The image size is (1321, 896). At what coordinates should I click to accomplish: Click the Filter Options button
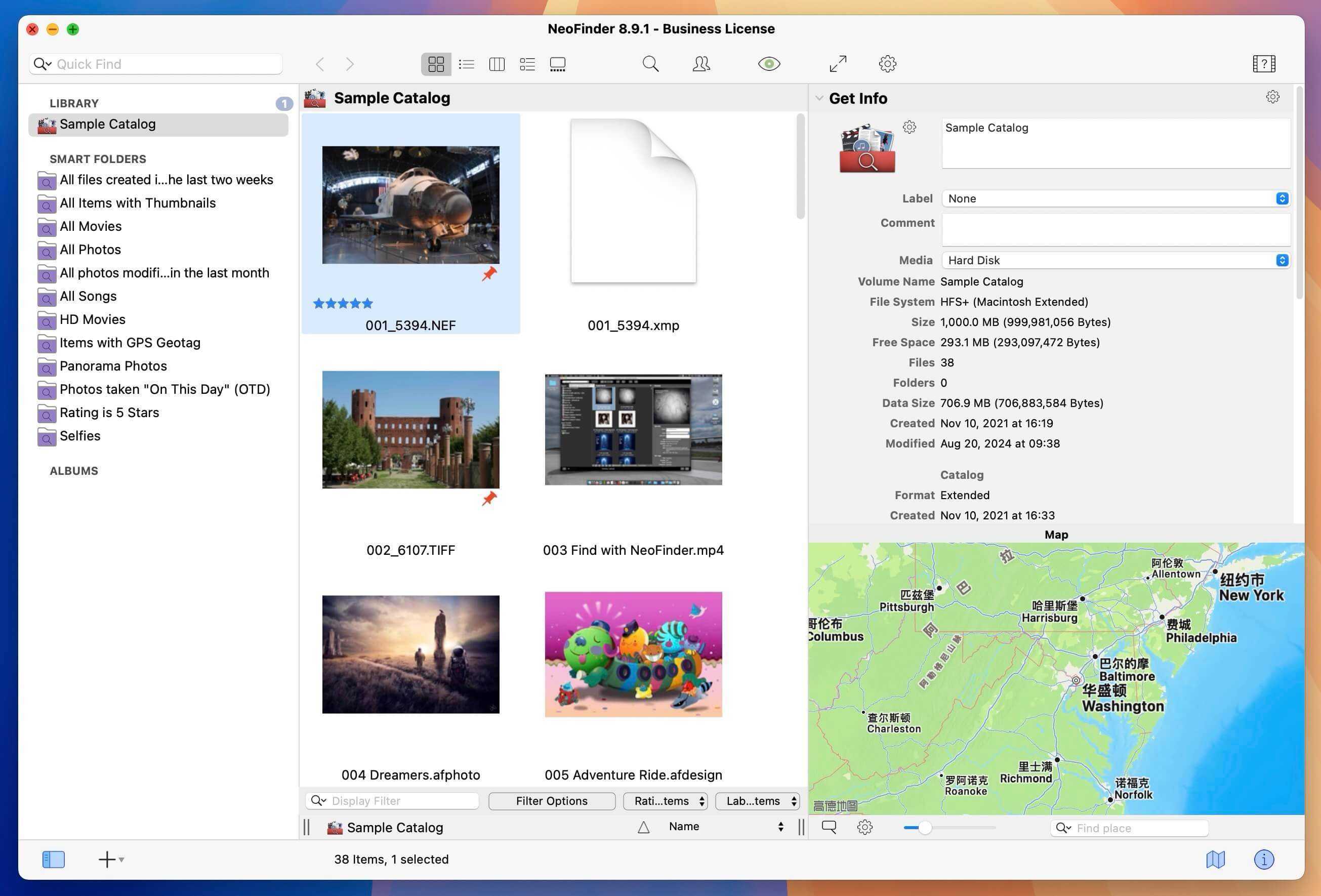tap(551, 800)
